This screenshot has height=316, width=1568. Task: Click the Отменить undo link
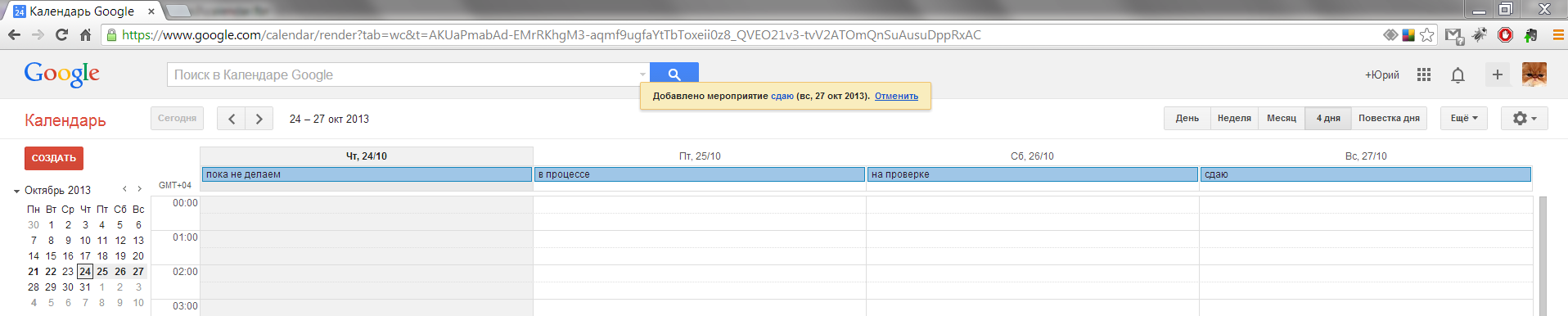(896, 96)
